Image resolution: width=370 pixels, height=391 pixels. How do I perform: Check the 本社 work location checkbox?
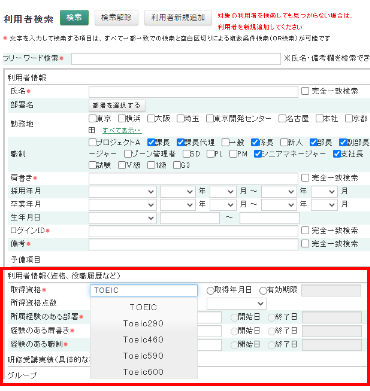[x=319, y=118]
